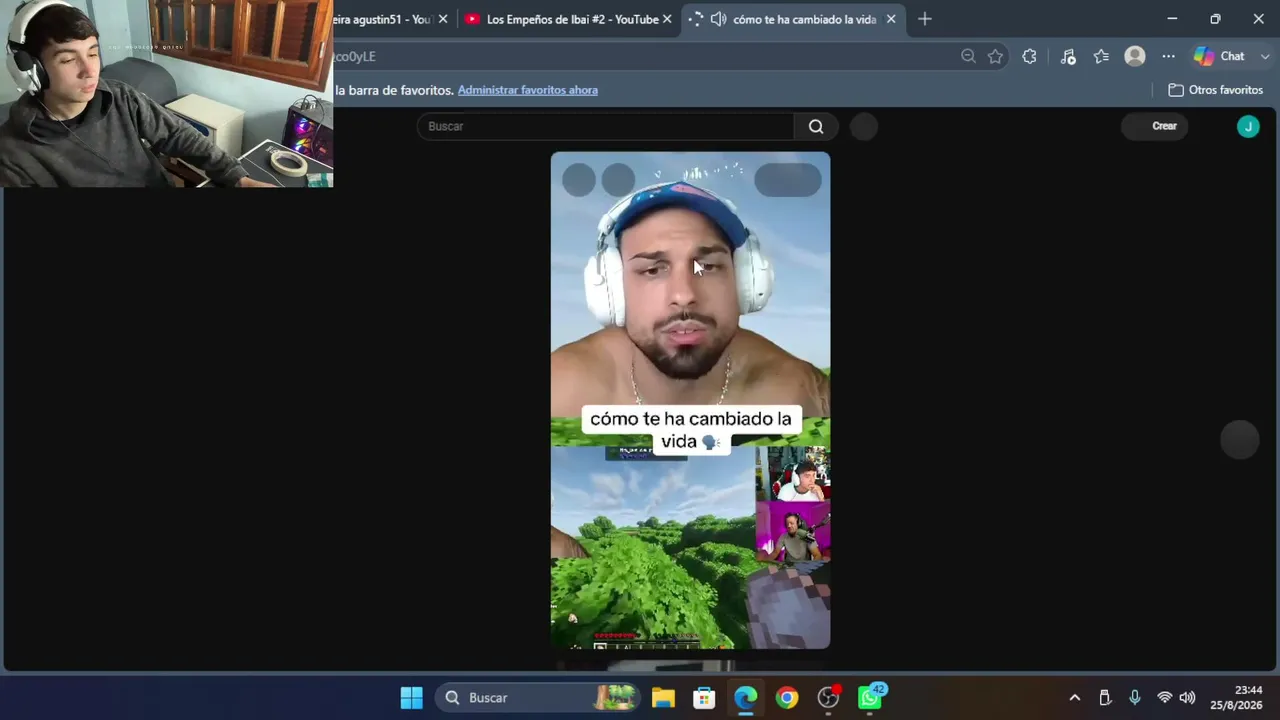Click the Short video player

[690, 400]
